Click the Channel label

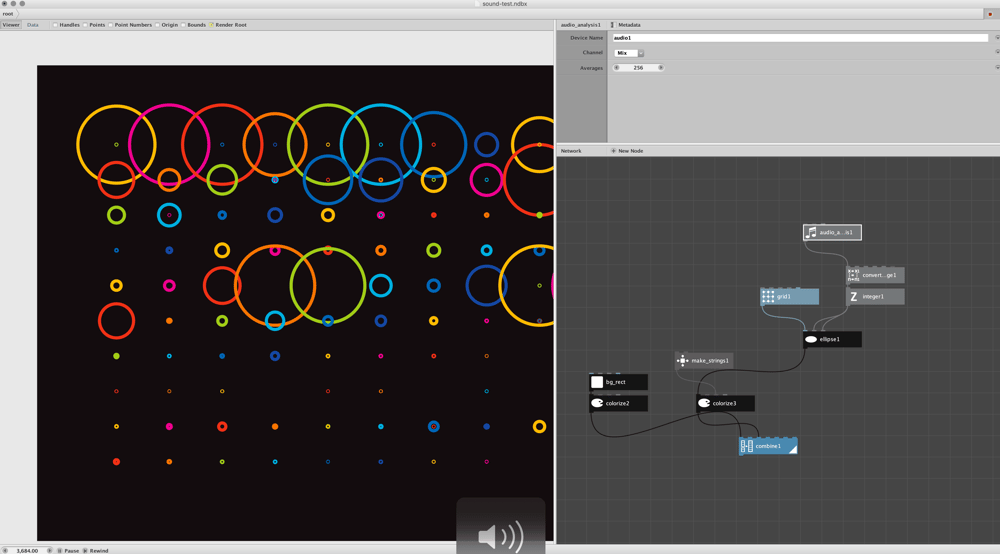[592, 53]
